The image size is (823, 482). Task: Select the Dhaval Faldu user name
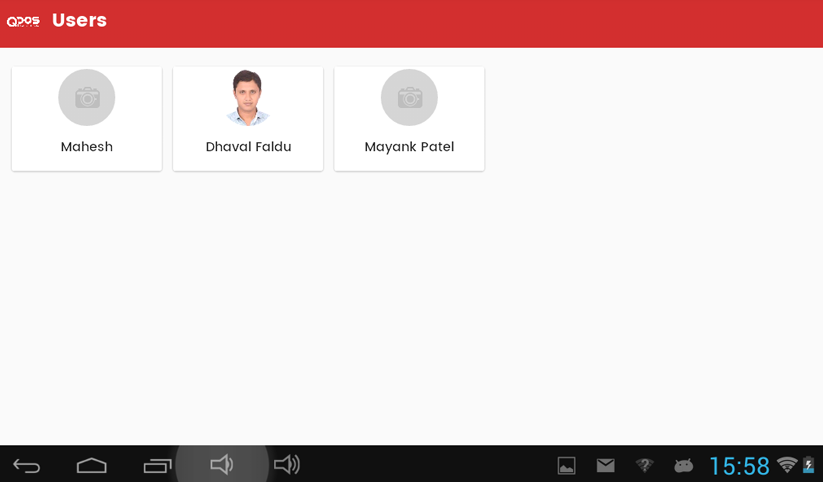click(248, 146)
